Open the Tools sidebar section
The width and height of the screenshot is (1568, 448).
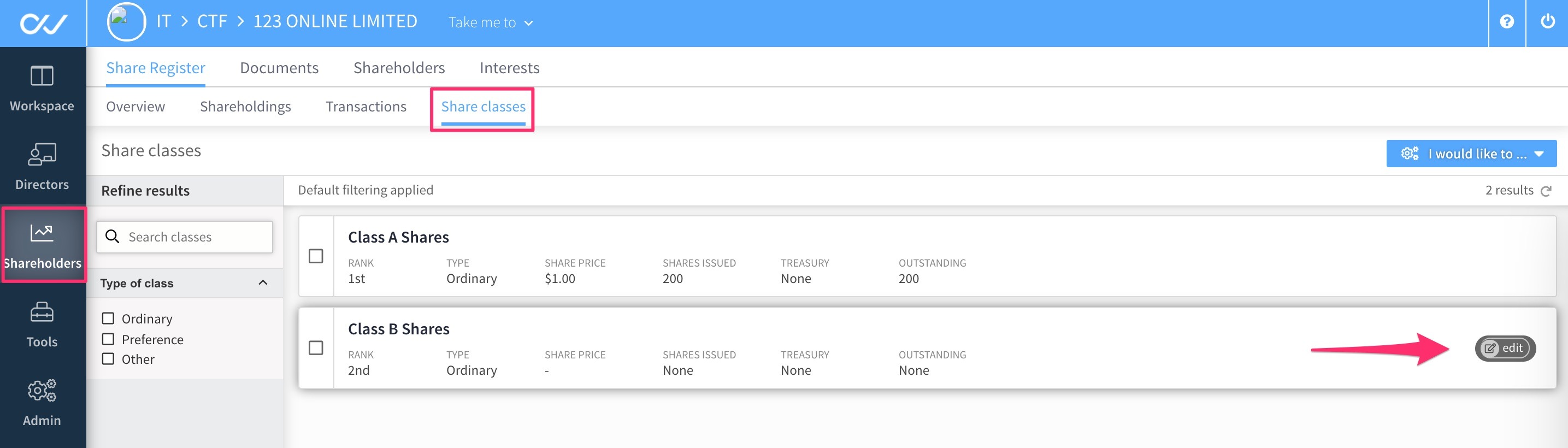42,325
